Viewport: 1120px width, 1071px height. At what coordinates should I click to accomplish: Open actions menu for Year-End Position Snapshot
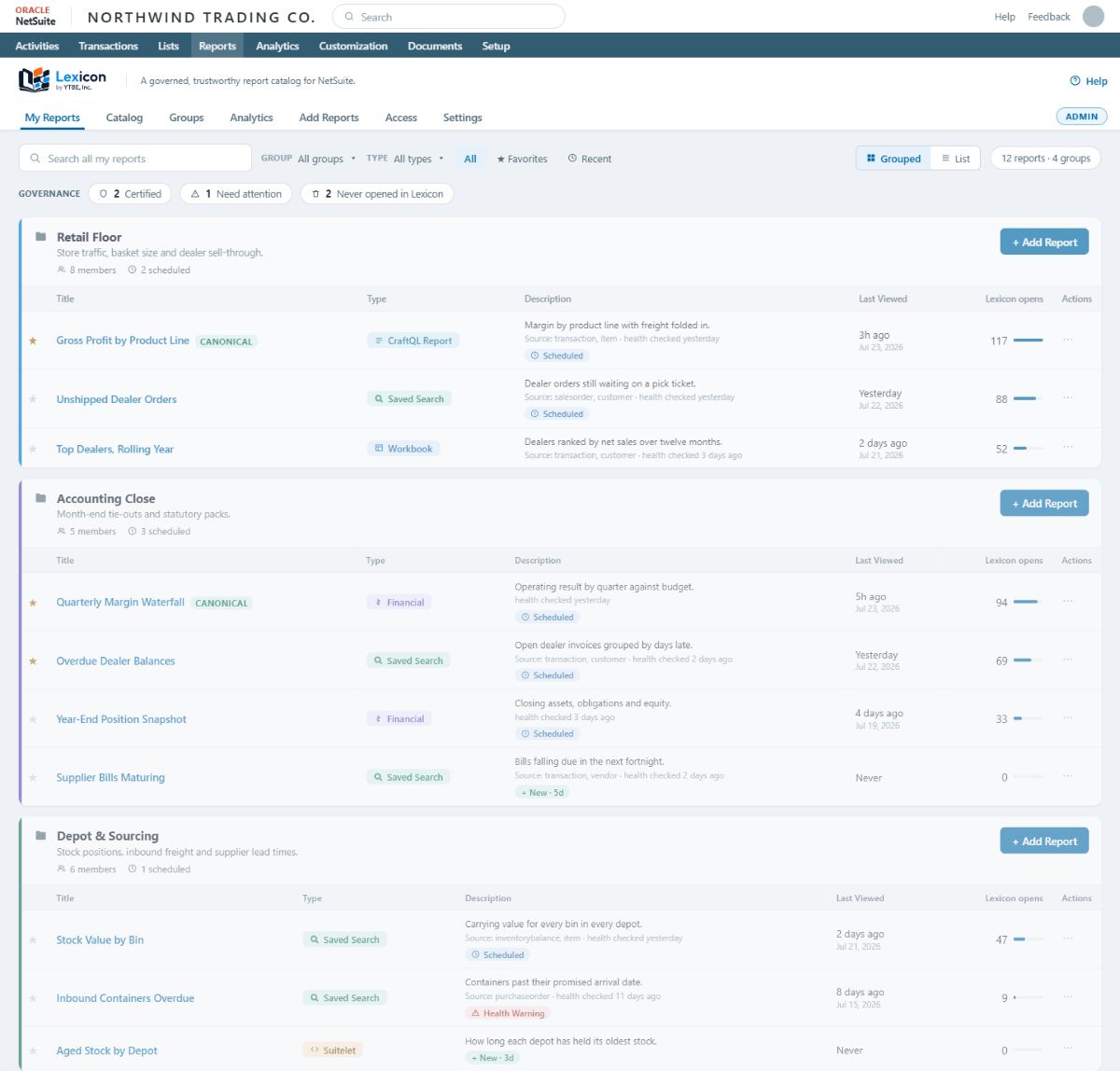point(1068,718)
